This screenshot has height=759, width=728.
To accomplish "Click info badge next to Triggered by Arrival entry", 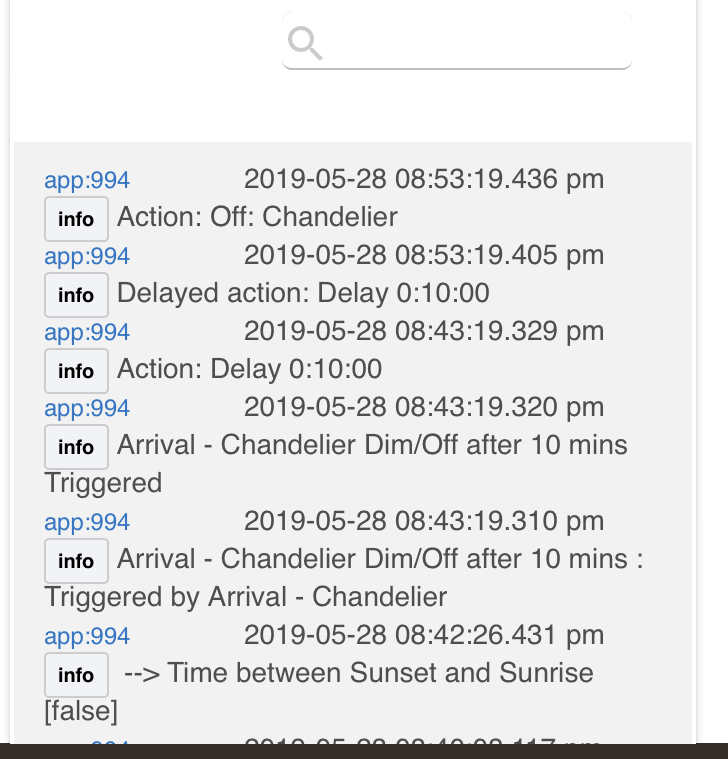I will coord(76,561).
